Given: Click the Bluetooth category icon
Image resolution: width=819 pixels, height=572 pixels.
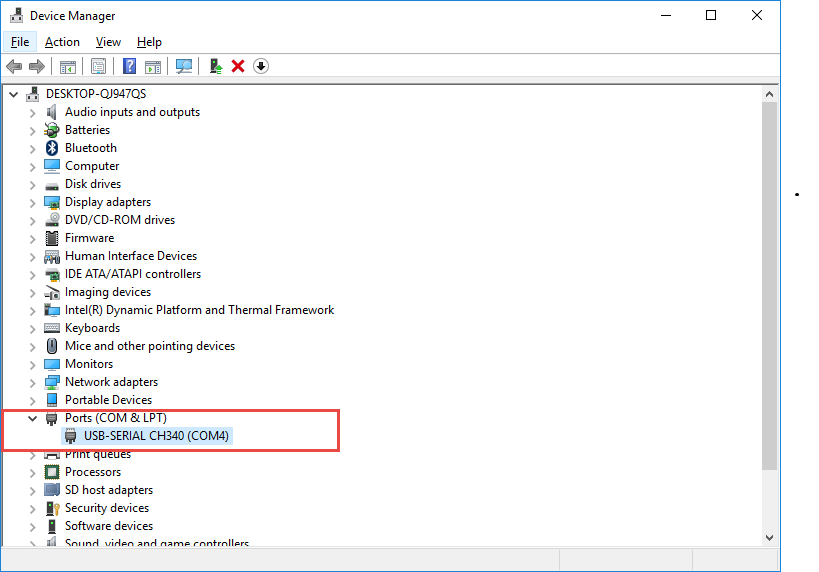Looking at the screenshot, I should (52, 148).
